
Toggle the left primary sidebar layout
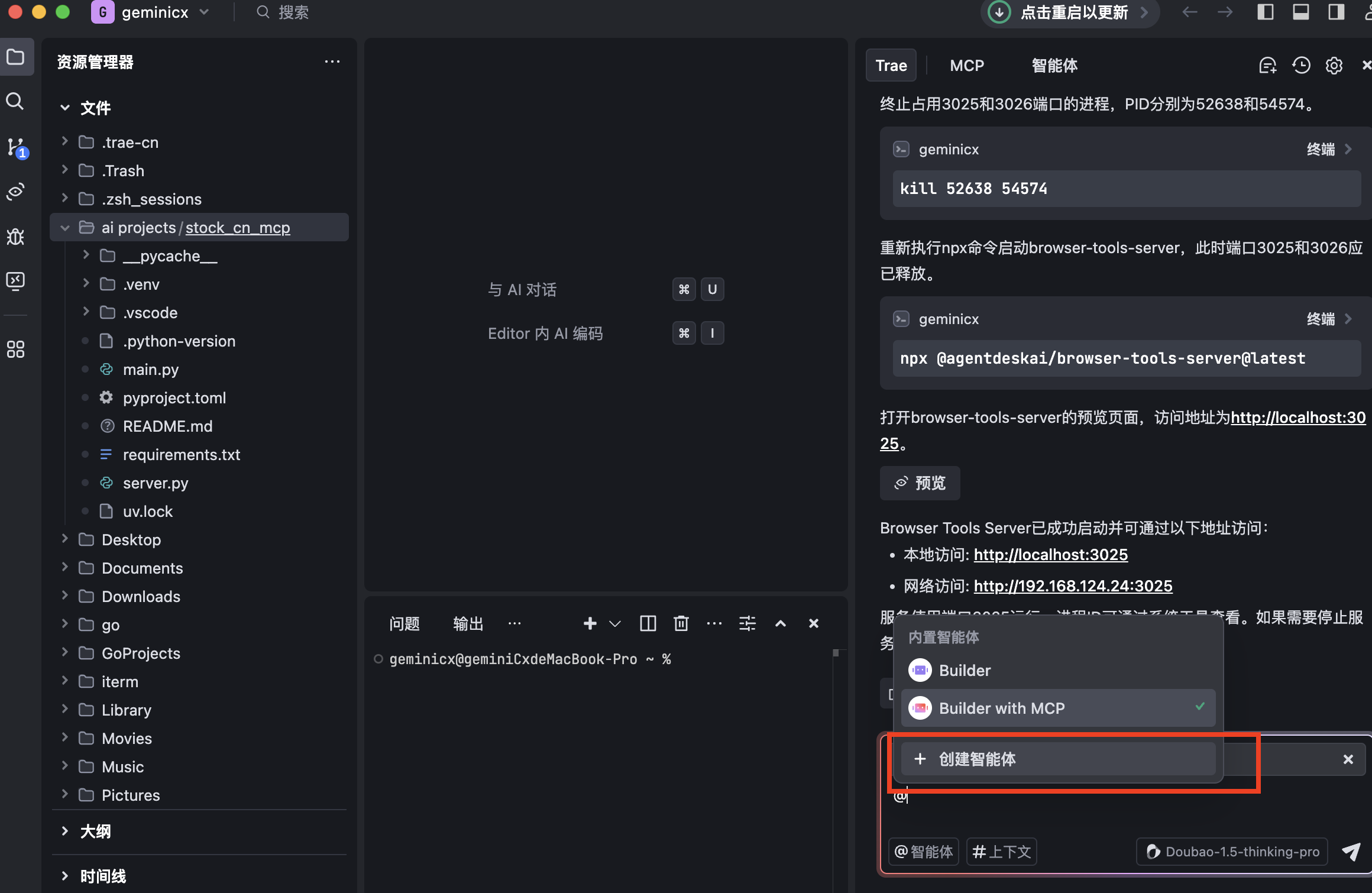[x=1265, y=12]
